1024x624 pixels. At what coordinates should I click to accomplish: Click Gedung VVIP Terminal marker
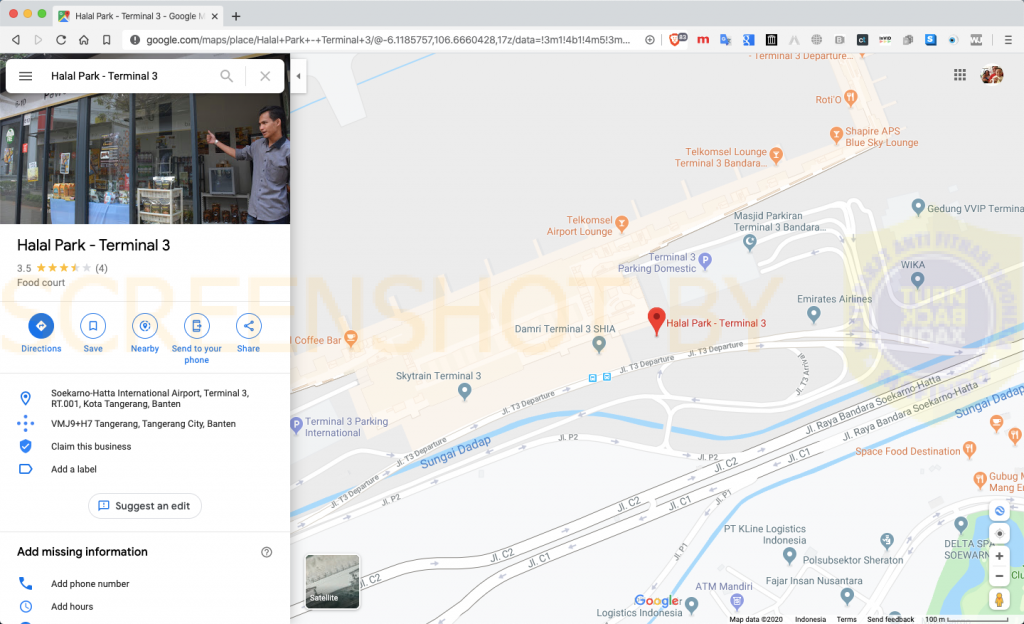coord(918,208)
